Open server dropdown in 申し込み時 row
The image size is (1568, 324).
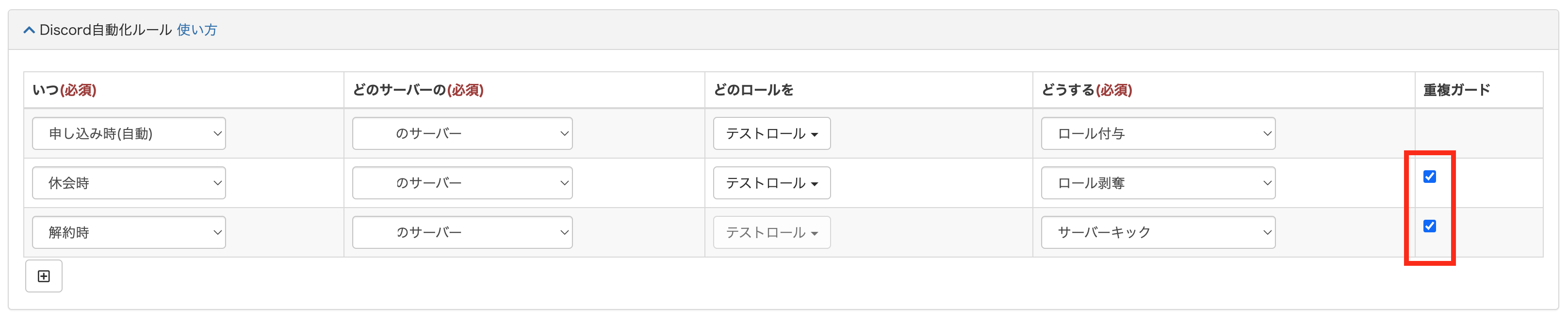click(462, 133)
